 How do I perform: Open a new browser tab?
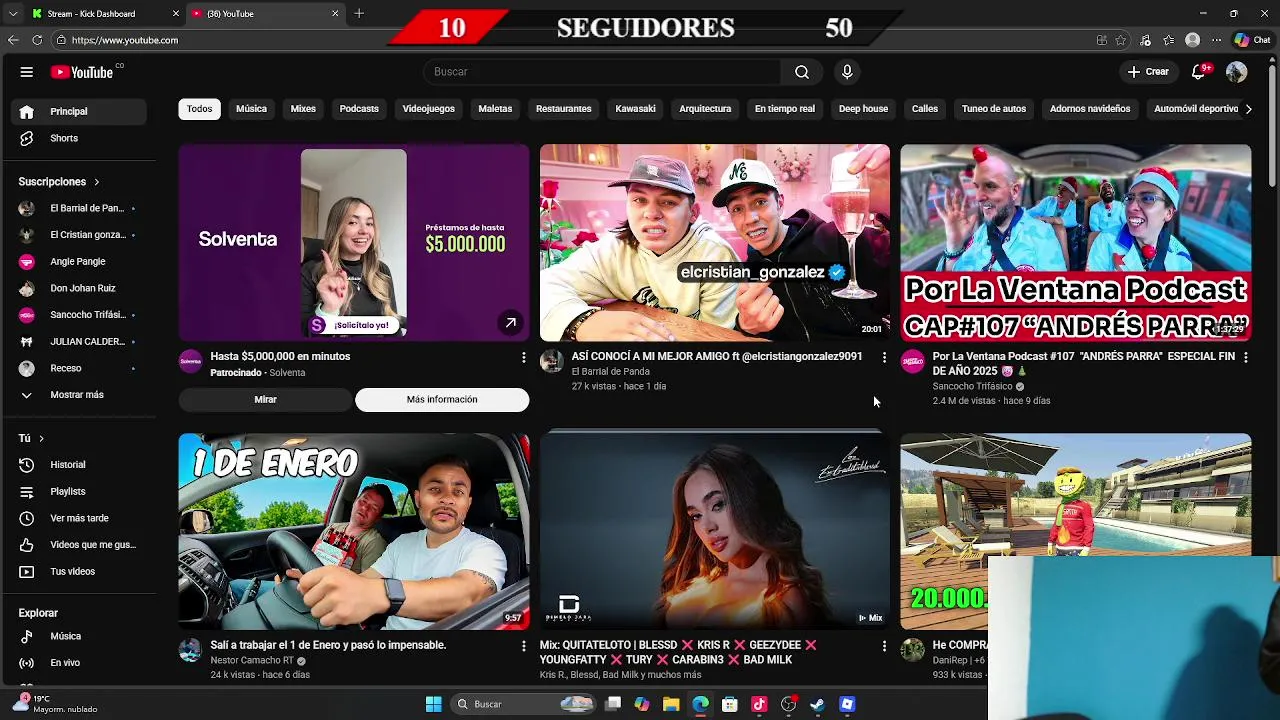click(x=359, y=13)
